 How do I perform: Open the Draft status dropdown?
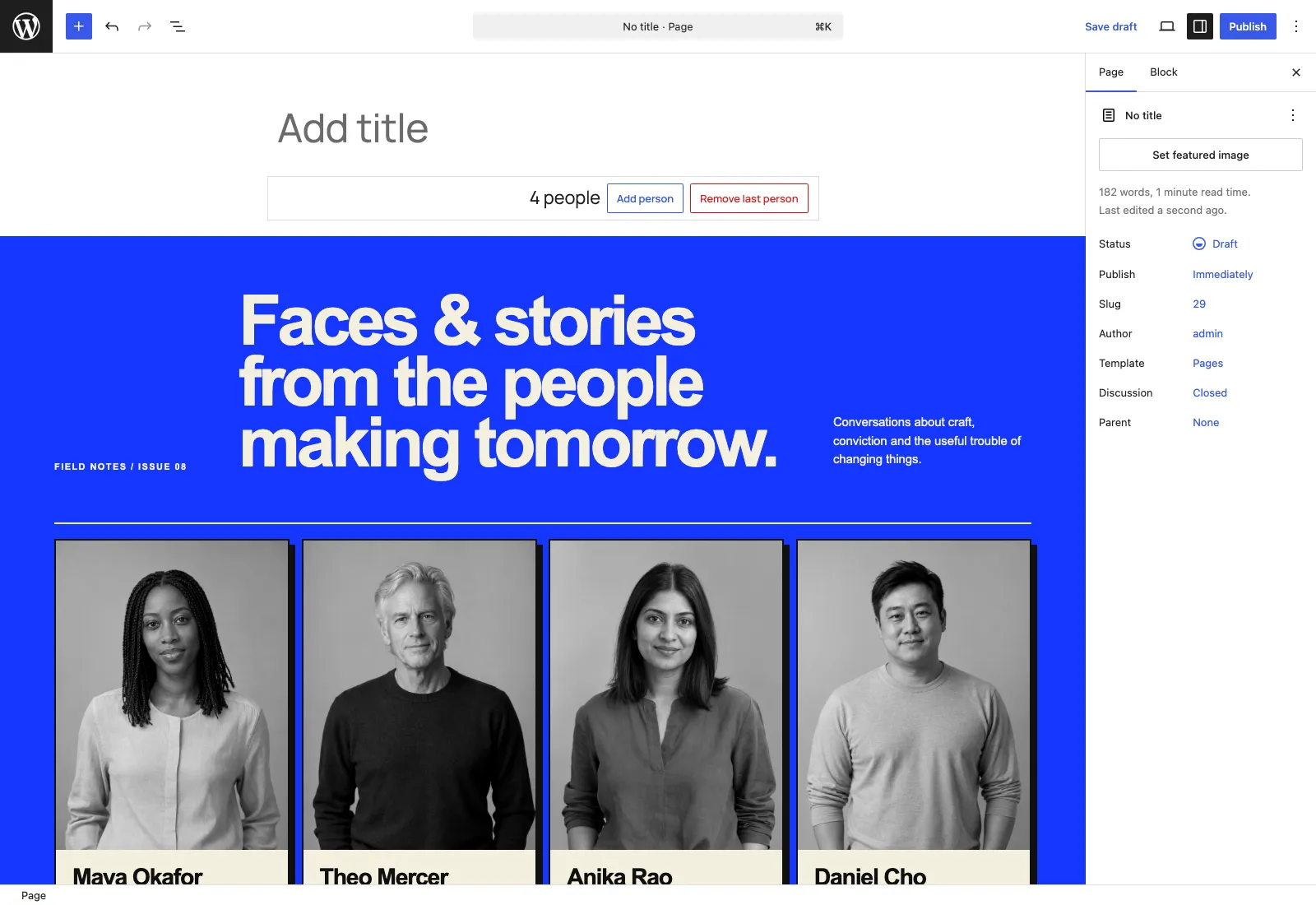1216,244
